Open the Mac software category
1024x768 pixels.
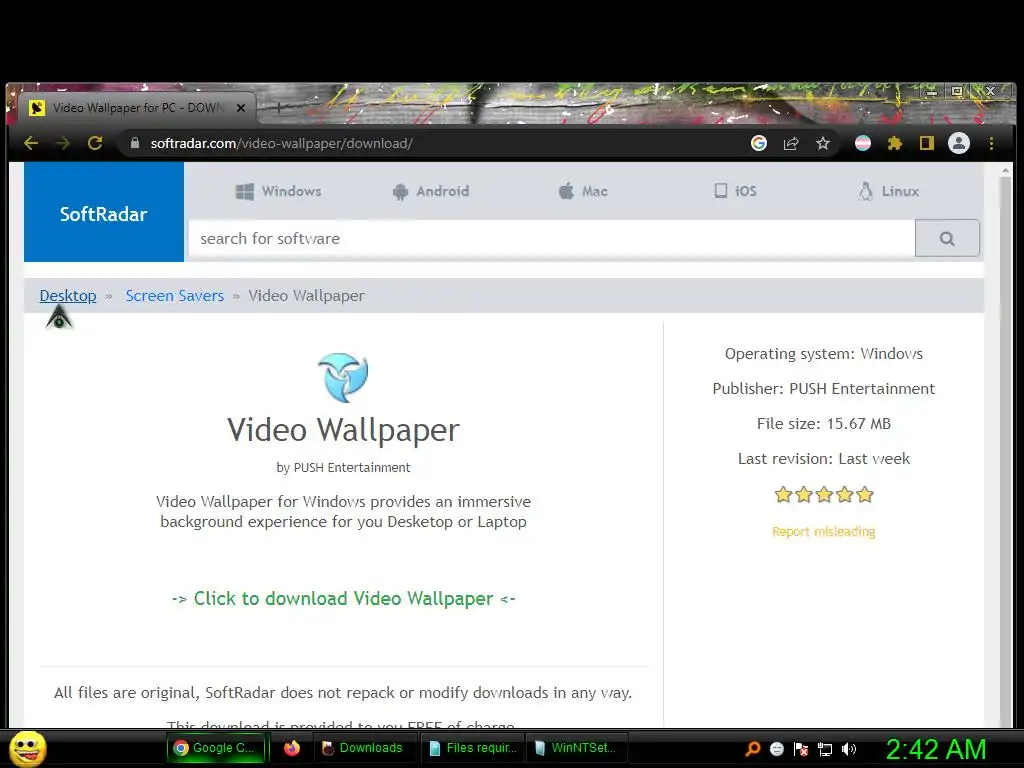[583, 191]
